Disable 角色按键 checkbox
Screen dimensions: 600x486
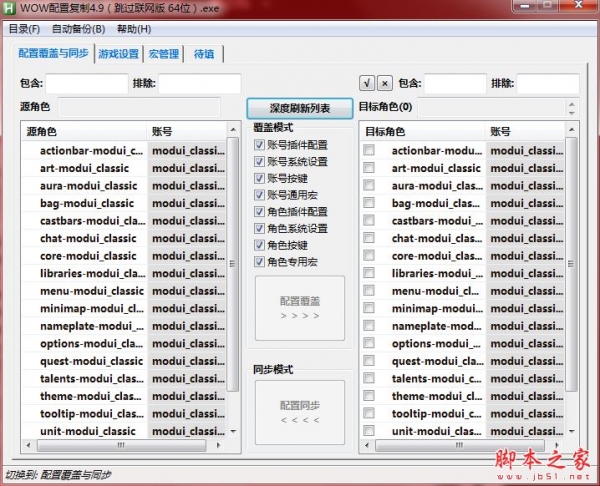[x=259, y=245]
